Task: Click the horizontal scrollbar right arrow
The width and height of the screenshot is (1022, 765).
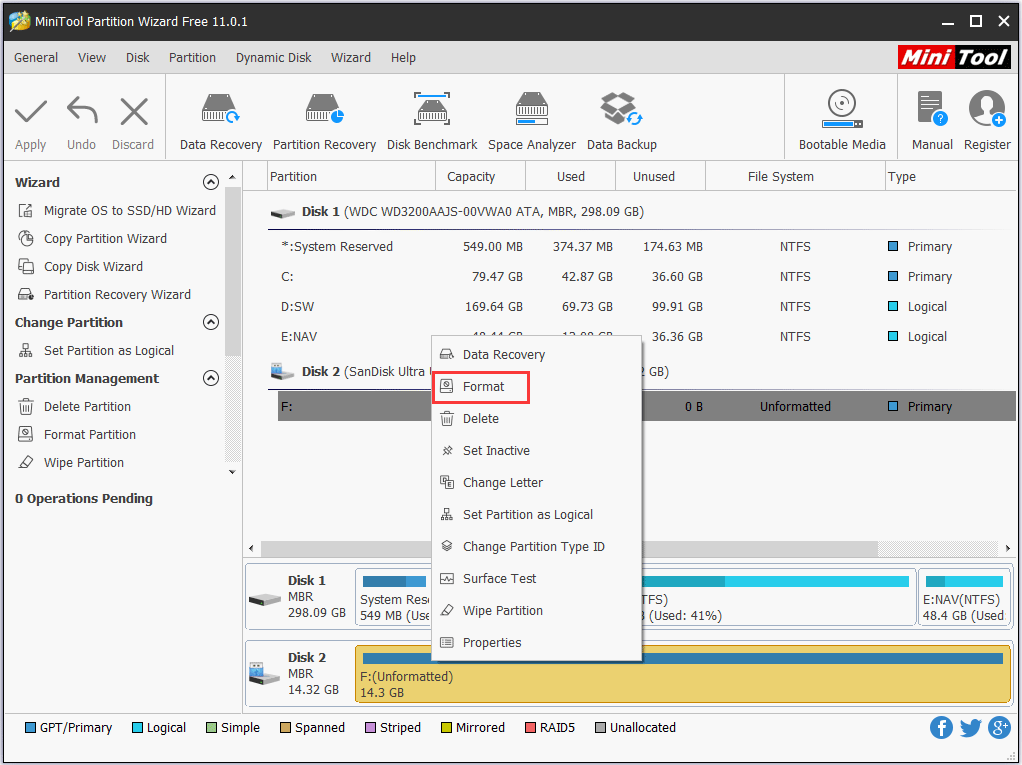Action: coord(1008,548)
